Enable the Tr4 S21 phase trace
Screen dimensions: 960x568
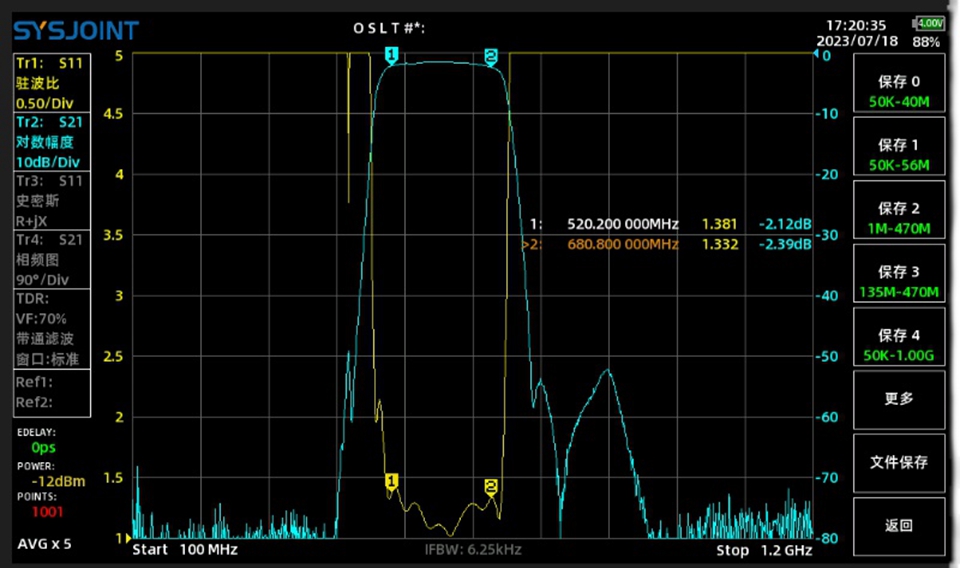pyautogui.click(x=51, y=259)
